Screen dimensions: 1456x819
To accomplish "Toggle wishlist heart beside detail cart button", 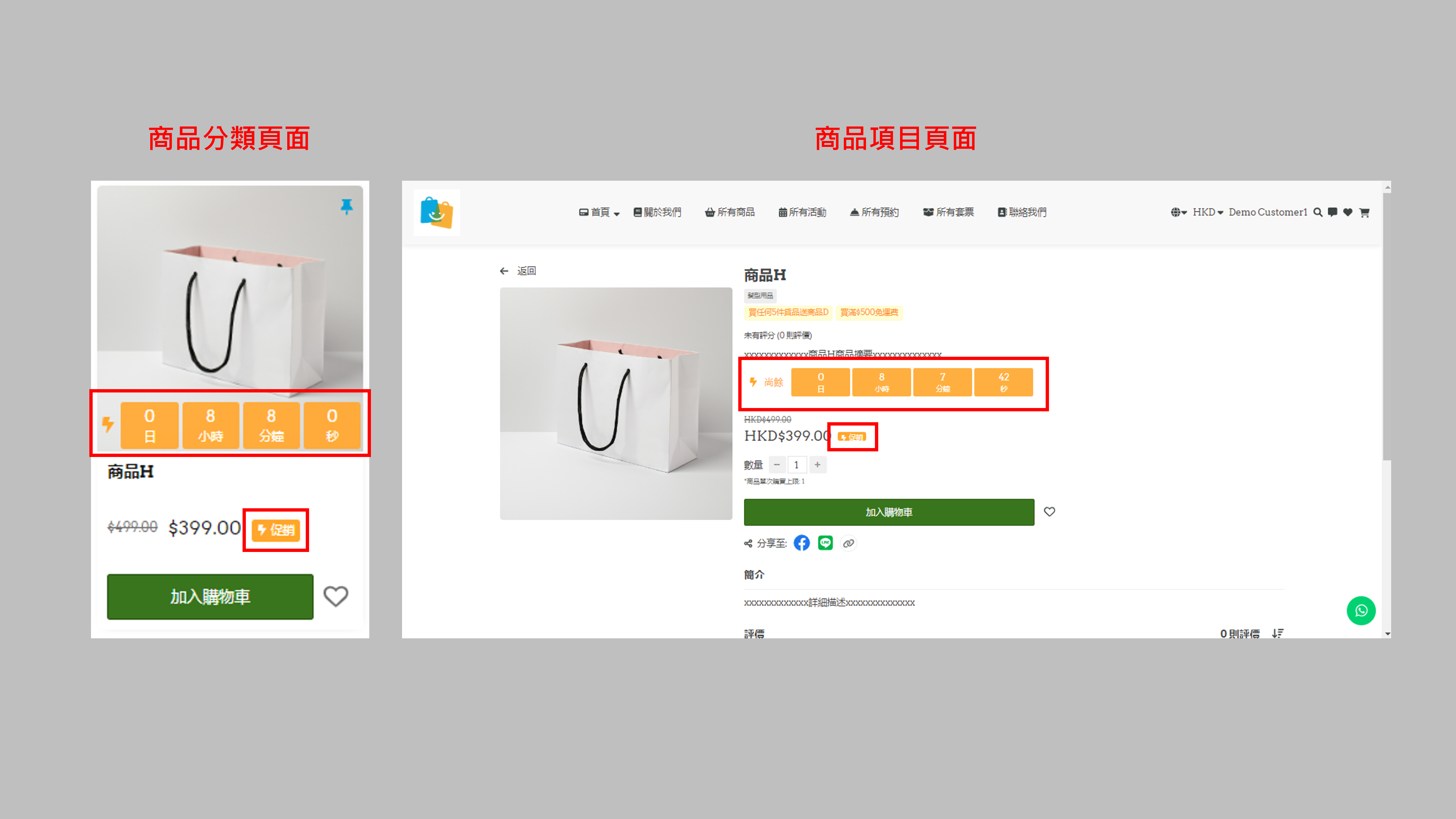I will click(1049, 512).
